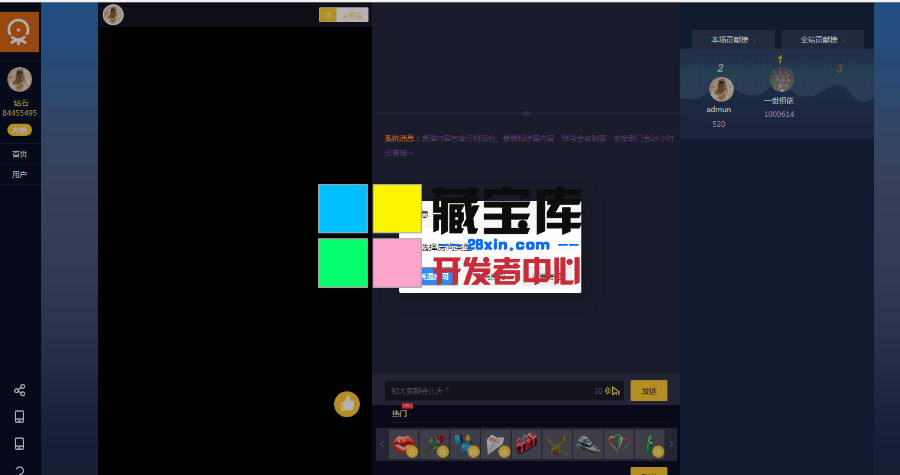Select the paper airplane gift
The height and width of the screenshot is (475, 900).
pos(496,444)
